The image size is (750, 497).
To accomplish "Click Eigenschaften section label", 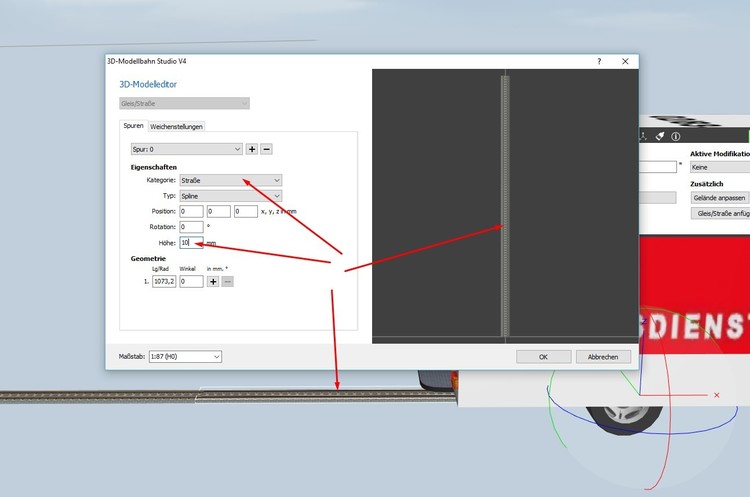I will pos(154,167).
